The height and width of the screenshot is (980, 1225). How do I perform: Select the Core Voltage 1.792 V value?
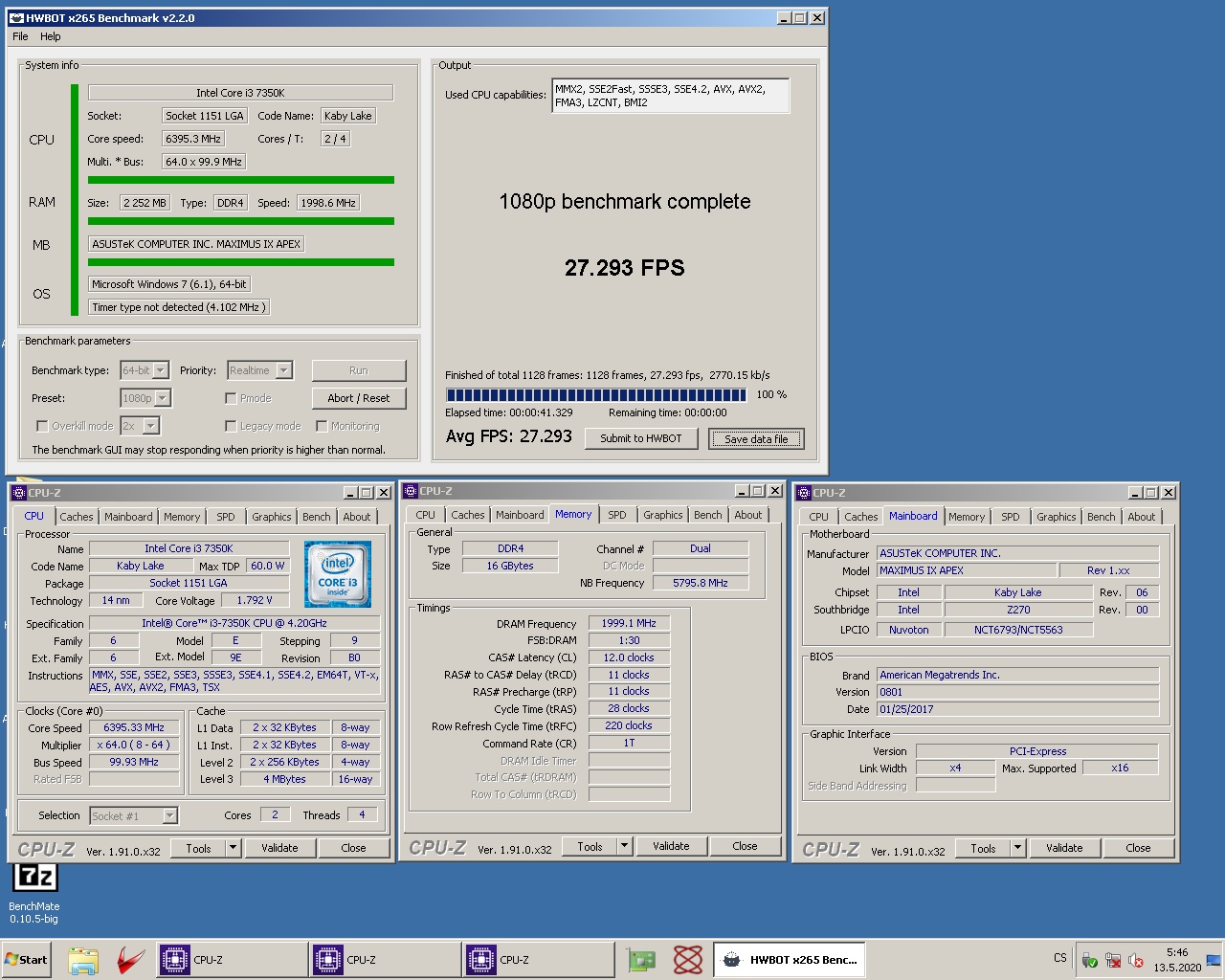pos(255,600)
